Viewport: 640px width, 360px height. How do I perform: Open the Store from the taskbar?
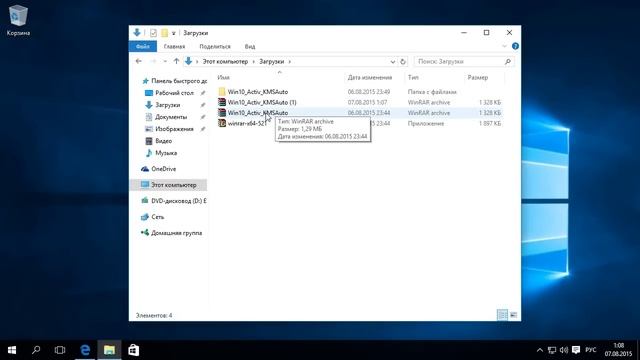pos(133,350)
